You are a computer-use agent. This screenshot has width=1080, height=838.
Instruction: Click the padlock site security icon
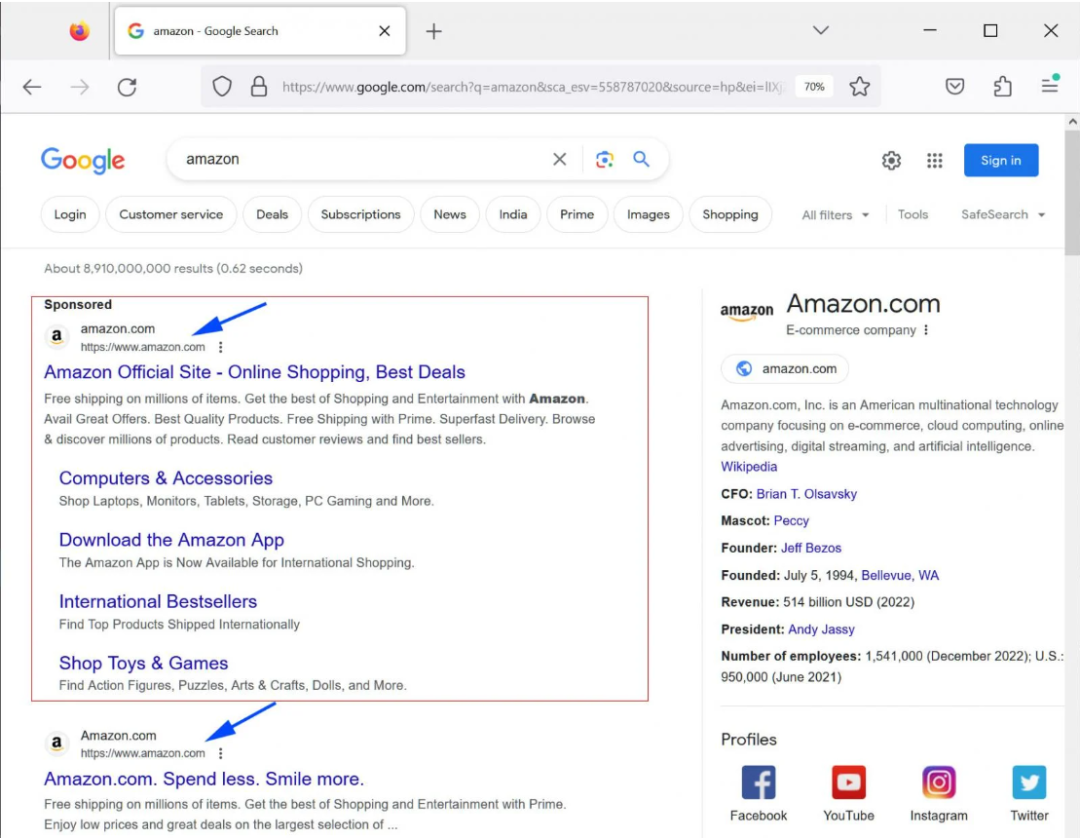[x=259, y=87]
